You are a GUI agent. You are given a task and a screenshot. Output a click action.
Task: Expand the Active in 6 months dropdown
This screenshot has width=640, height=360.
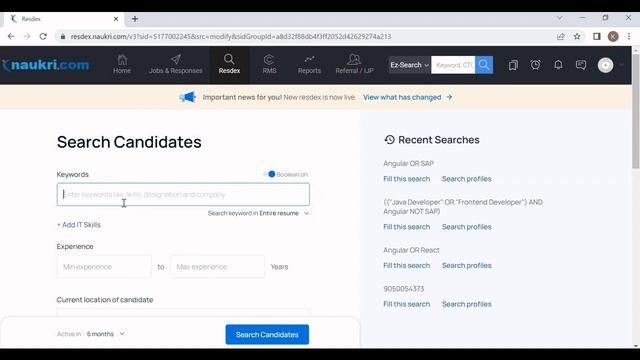click(91, 334)
